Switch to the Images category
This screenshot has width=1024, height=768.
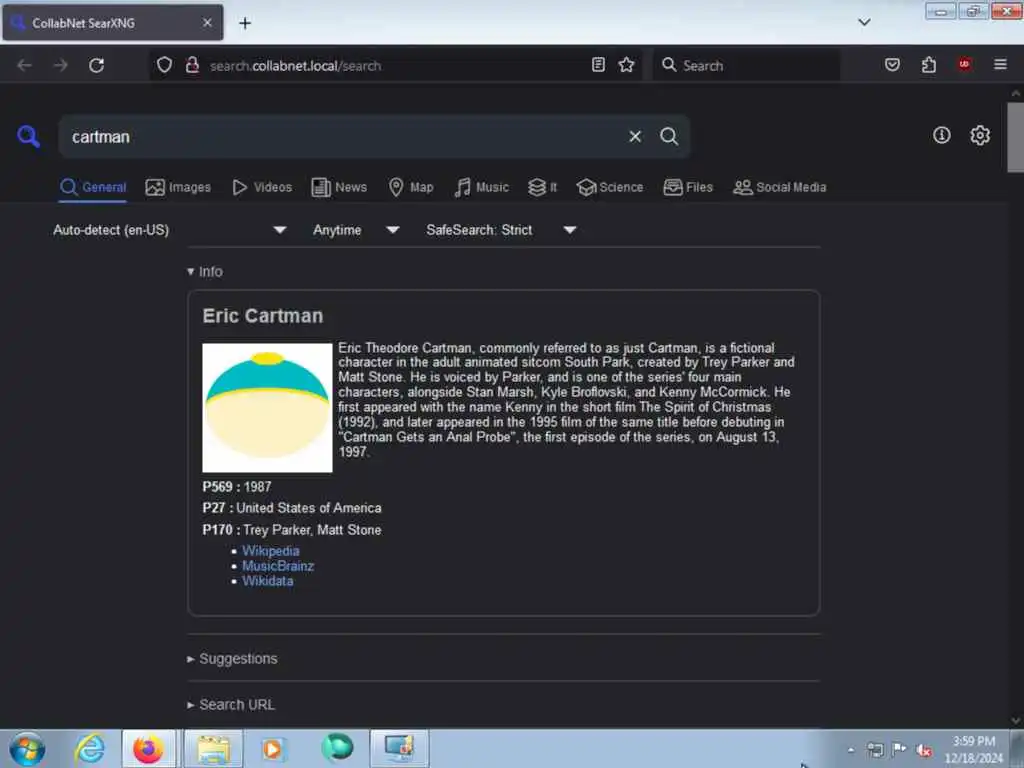178,187
